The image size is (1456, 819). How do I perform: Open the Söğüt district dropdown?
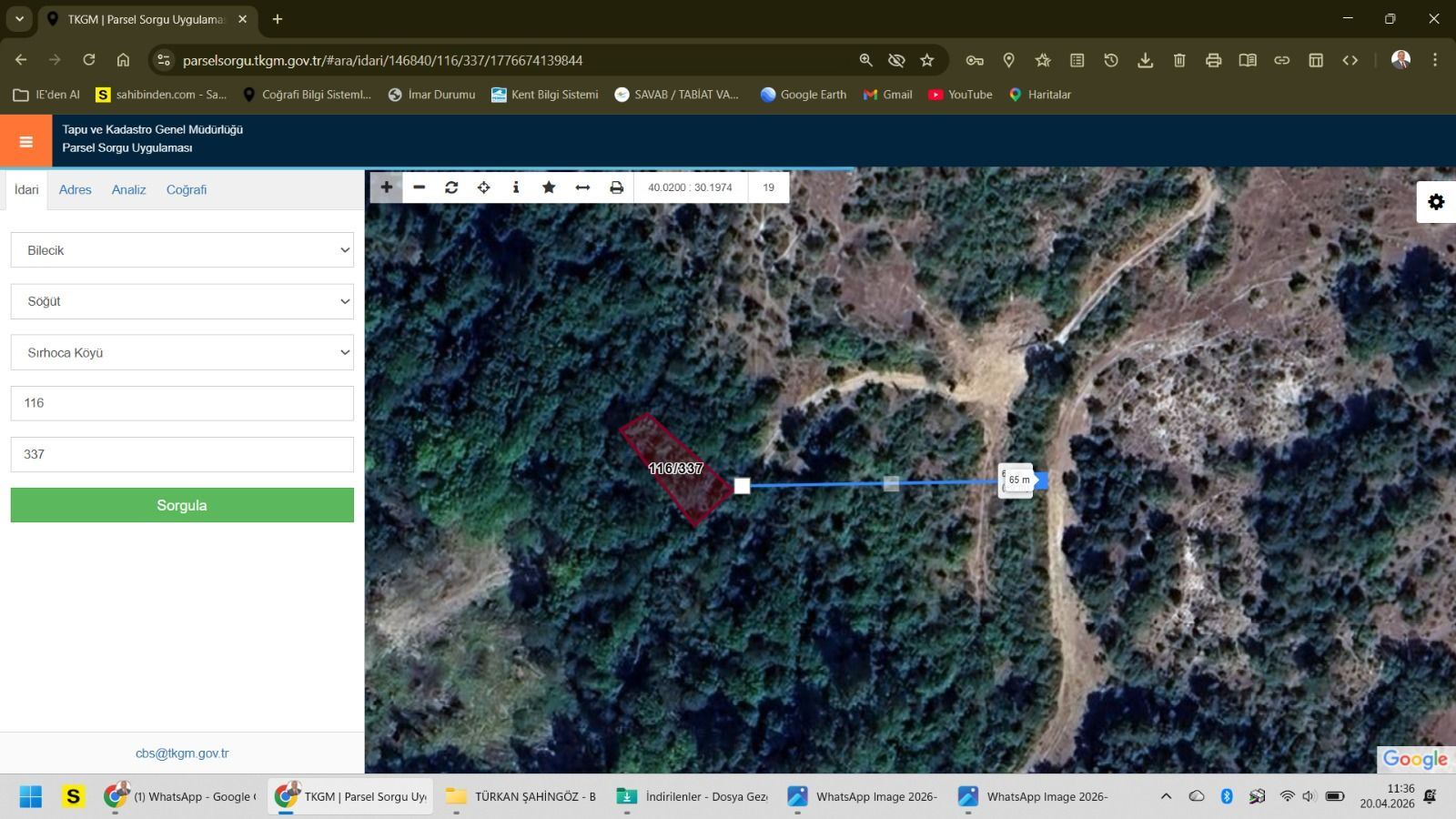pyautogui.click(x=182, y=301)
